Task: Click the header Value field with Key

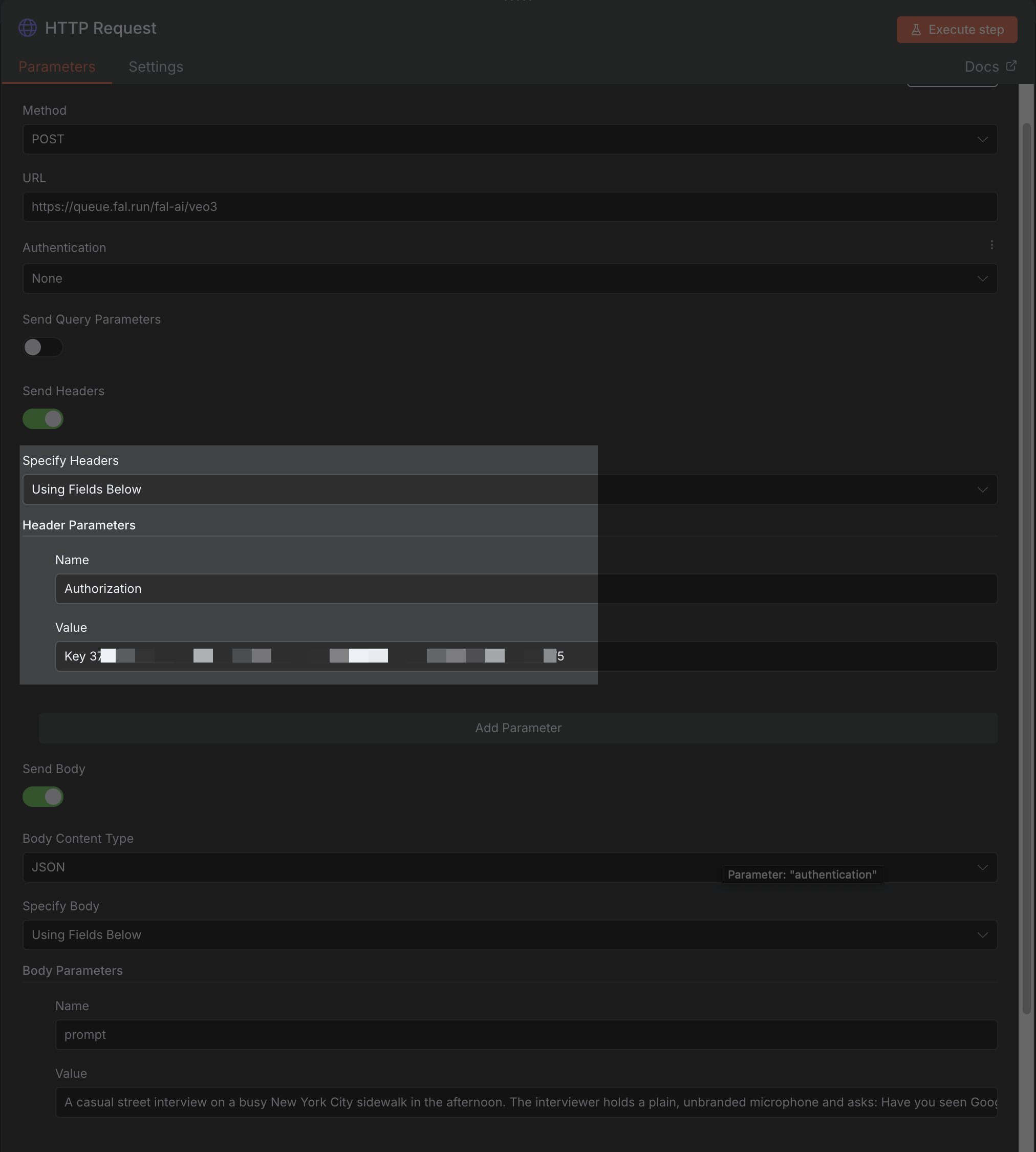Action: click(526, 656)
